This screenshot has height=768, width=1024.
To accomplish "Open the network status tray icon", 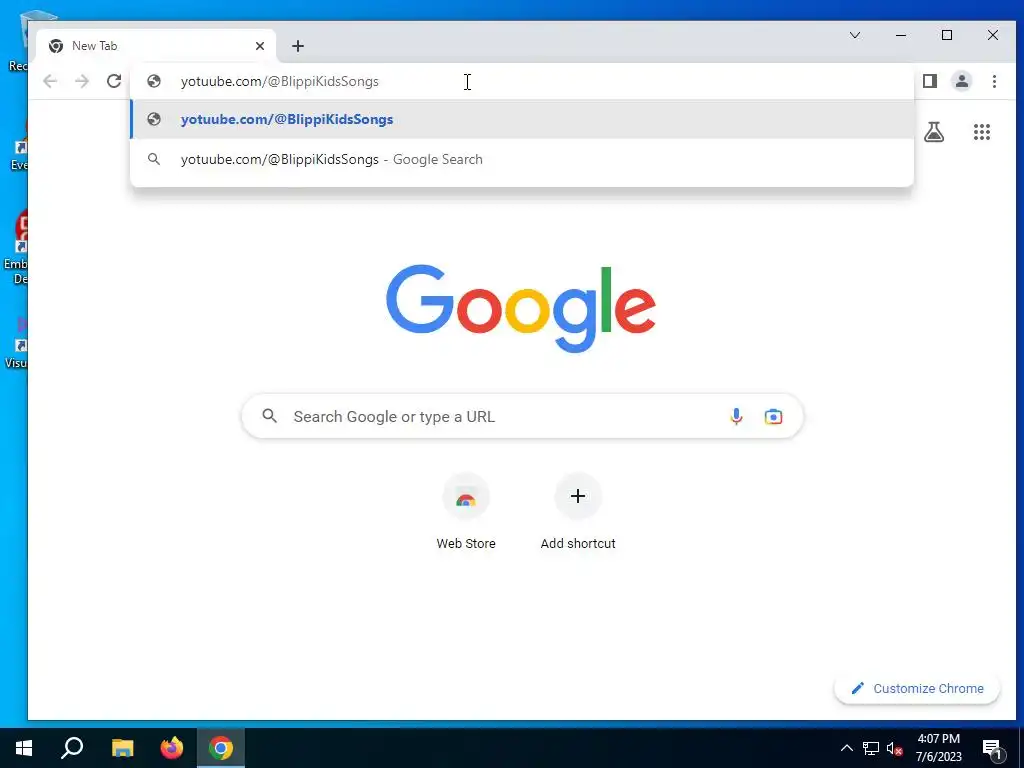I will pos(871,748).
